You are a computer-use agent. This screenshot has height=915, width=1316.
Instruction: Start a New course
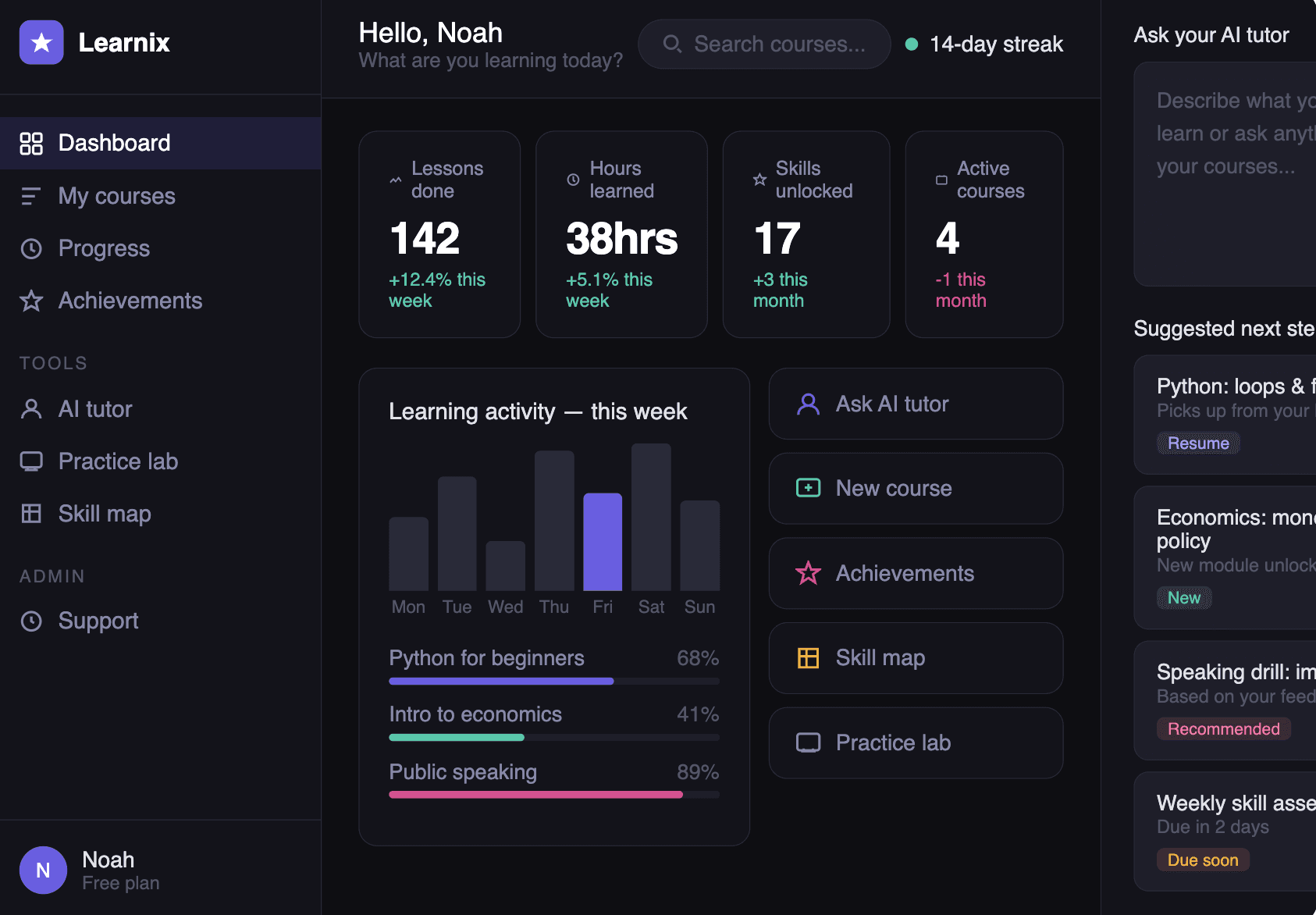[915, 488]
